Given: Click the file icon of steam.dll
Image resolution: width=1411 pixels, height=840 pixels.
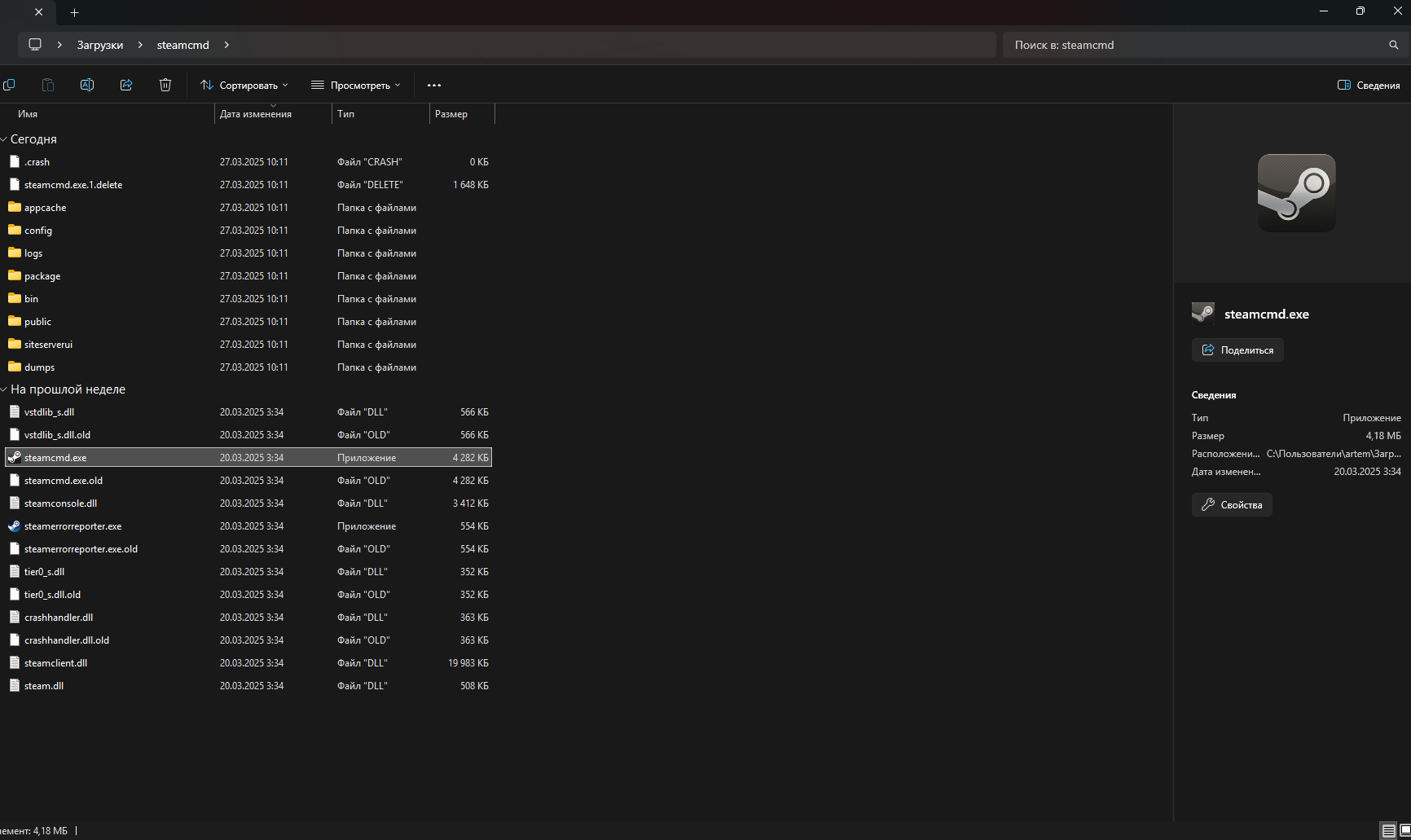Looking at the screenshot, I should tap(15, 685).
